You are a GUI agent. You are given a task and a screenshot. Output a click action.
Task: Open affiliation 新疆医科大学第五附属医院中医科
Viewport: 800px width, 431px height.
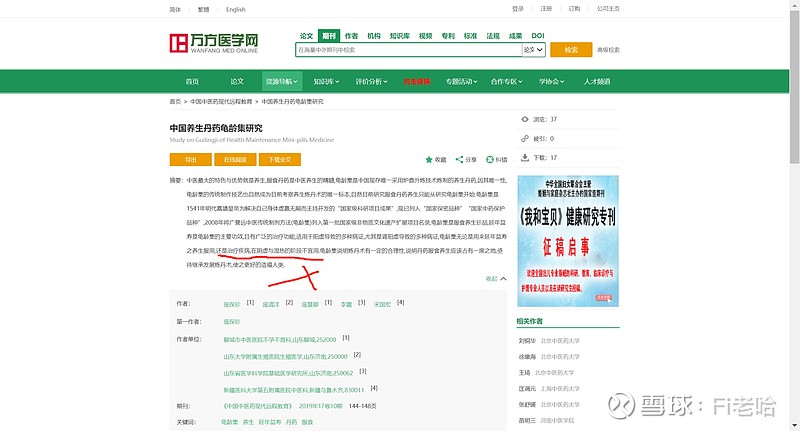(x=294, y=390)
